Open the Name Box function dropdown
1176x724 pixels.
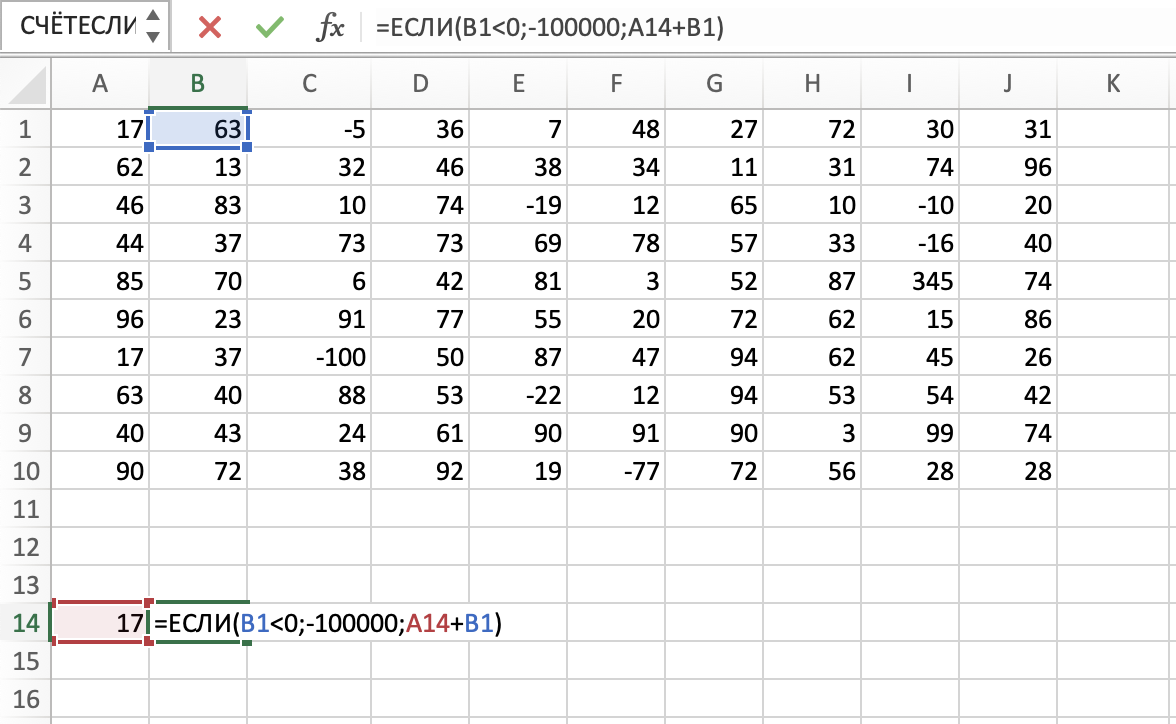[x=152, y=27]
